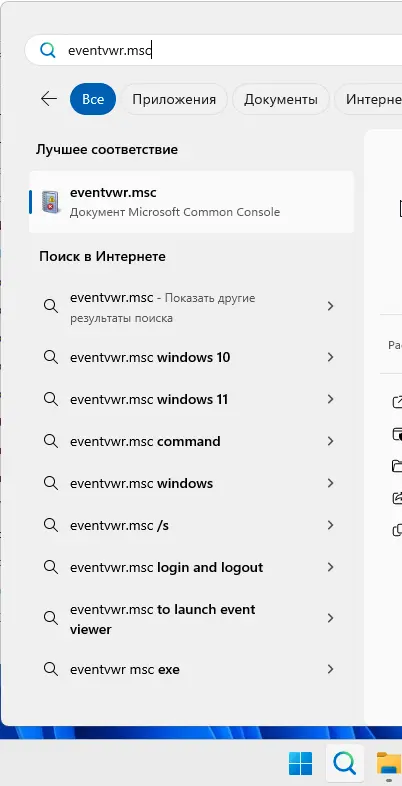The image size is (402, 786).
Task: Open the 'Интернет' filter tab
Action: [368, 99]
